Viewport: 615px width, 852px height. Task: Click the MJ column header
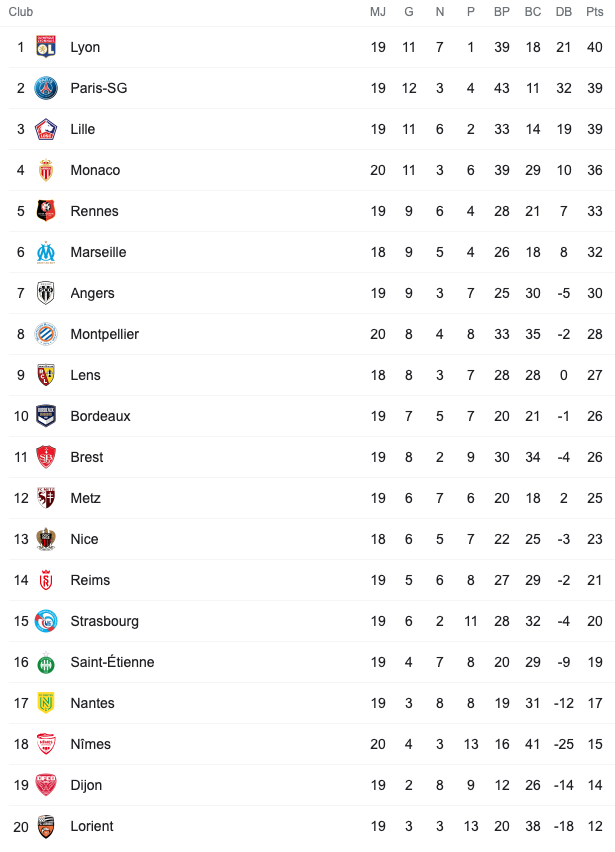(x=378, y=12)
